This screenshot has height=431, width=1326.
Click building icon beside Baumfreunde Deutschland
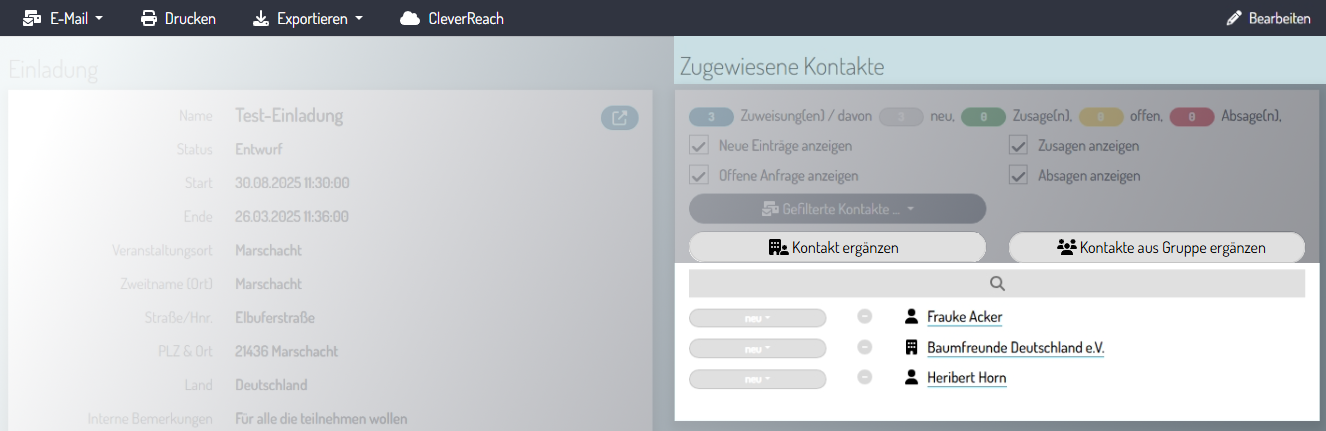tap(911, 348)
